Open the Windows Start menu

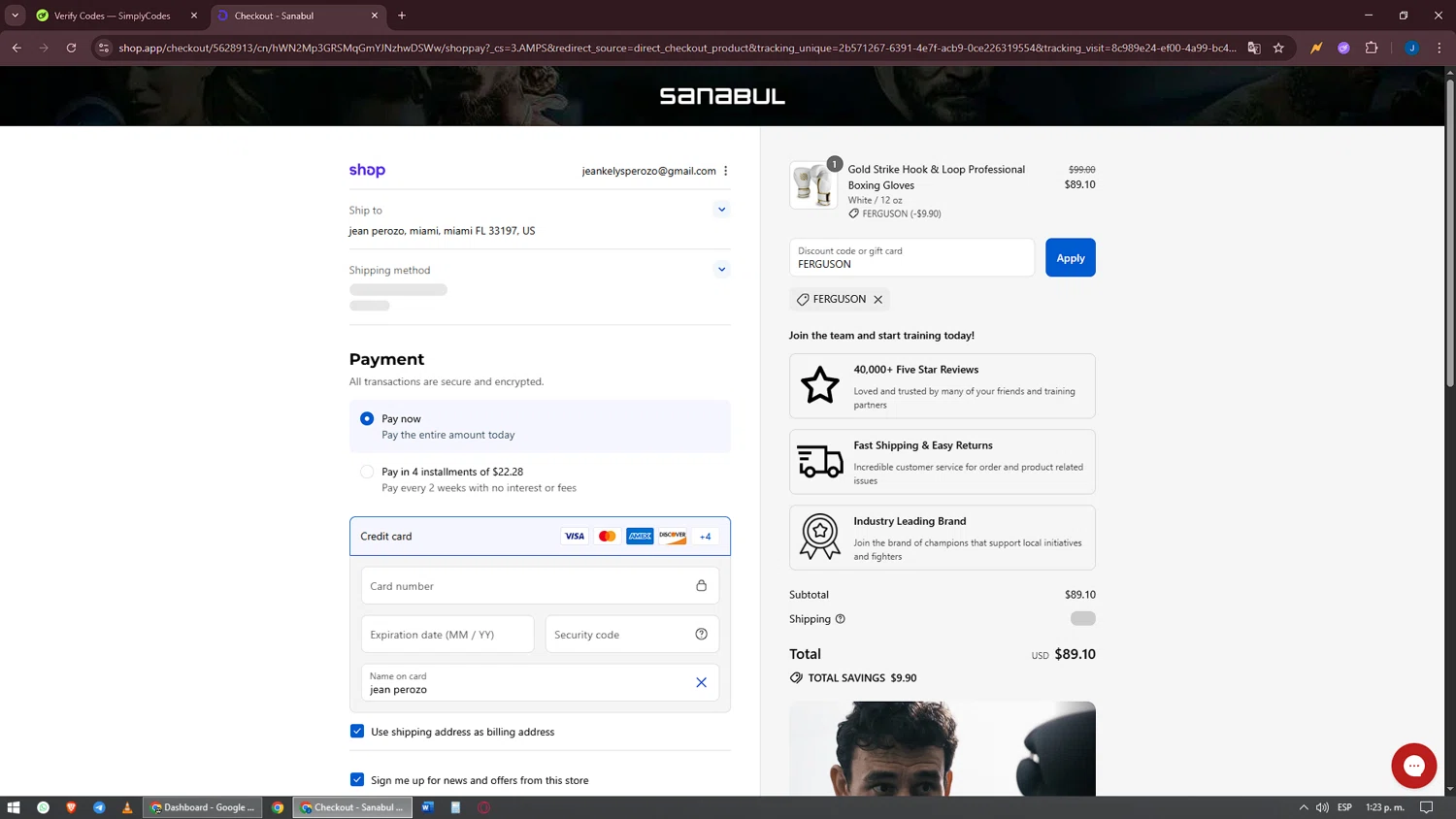click(x=14, y=807)
